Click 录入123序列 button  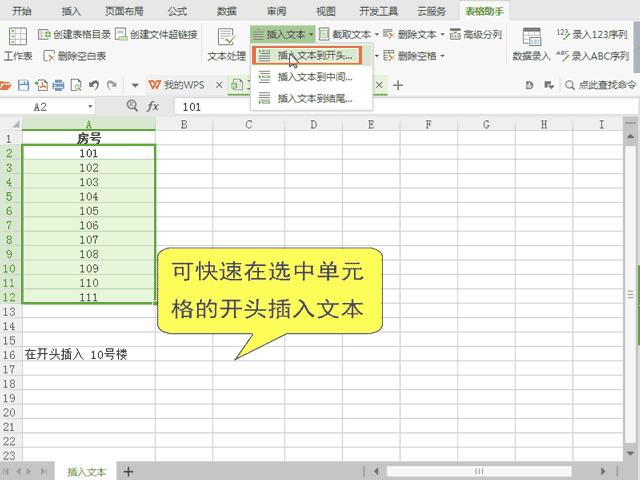(592, 34)
